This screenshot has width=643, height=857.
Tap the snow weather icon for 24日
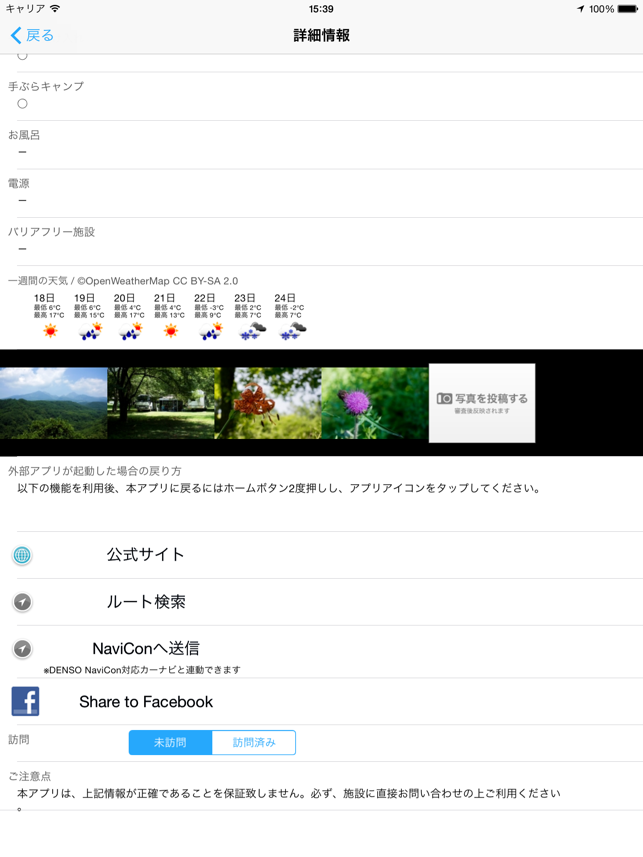click(x=291, y=331)
